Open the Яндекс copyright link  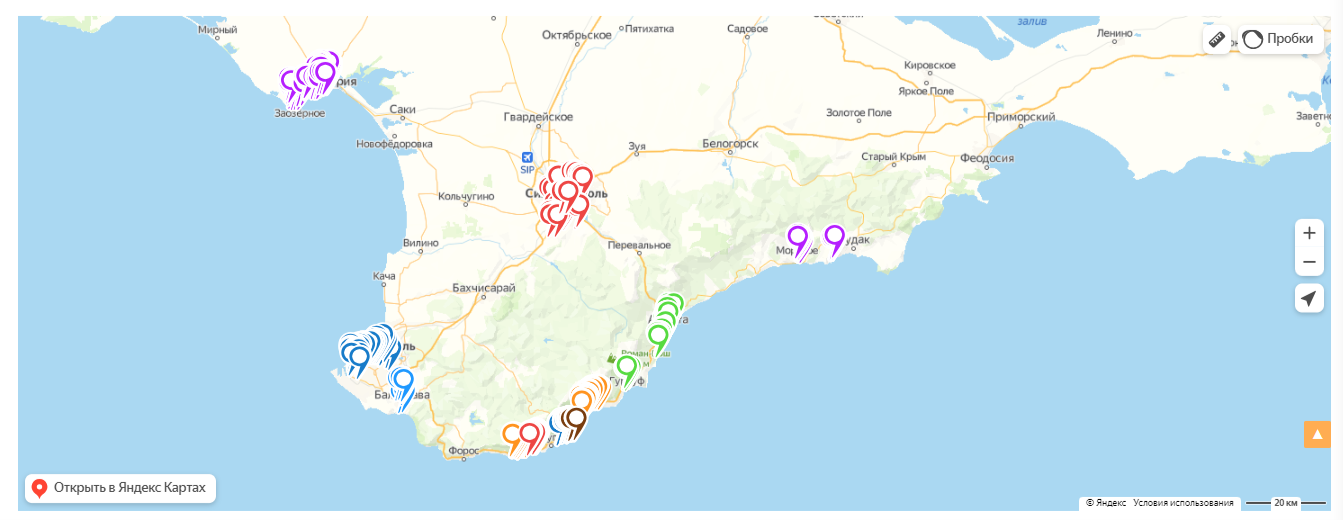click(1105, 503)
